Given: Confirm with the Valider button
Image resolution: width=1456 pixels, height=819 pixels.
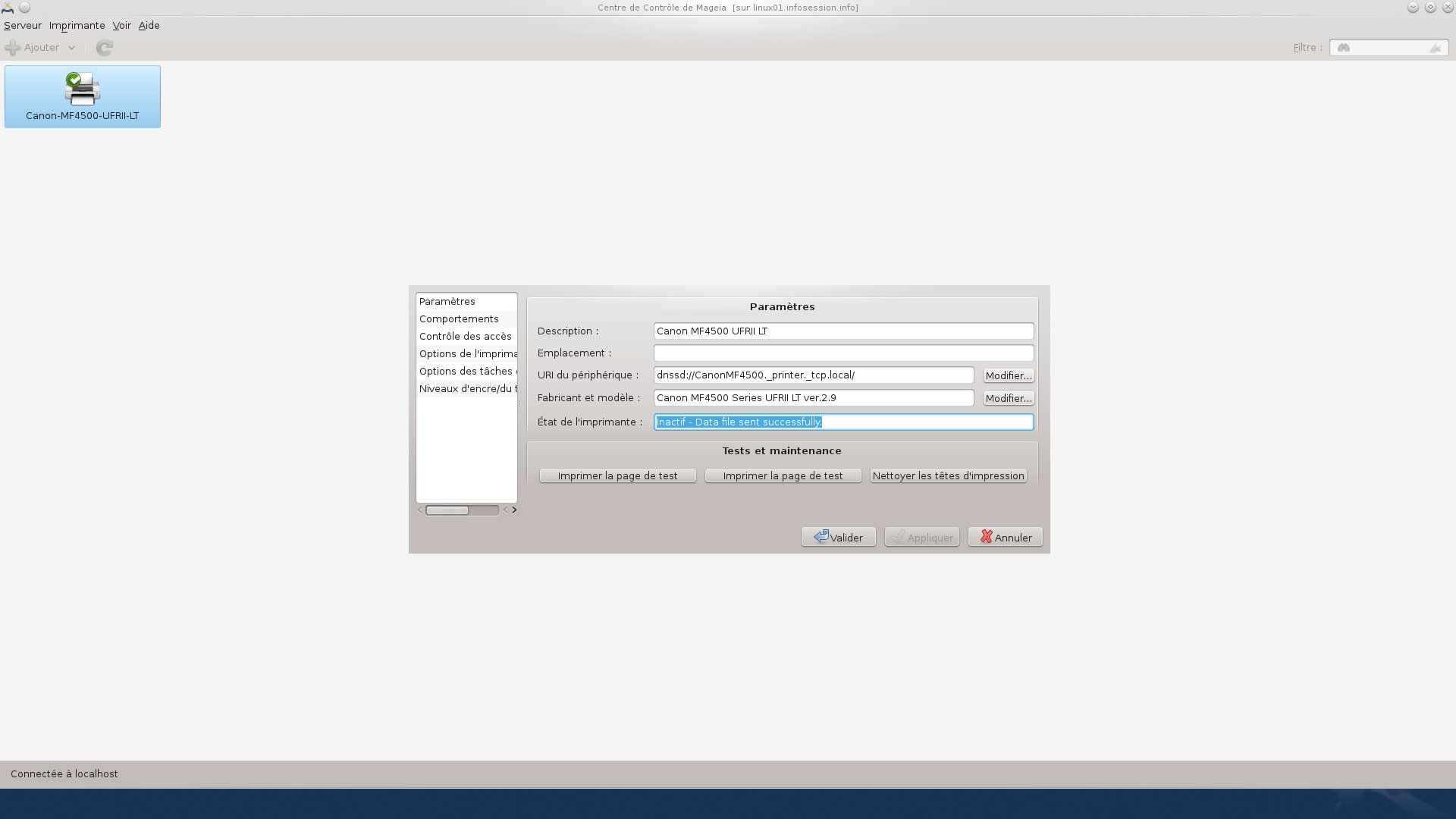Looking at the screenshot, I should [x=838, y=537].
